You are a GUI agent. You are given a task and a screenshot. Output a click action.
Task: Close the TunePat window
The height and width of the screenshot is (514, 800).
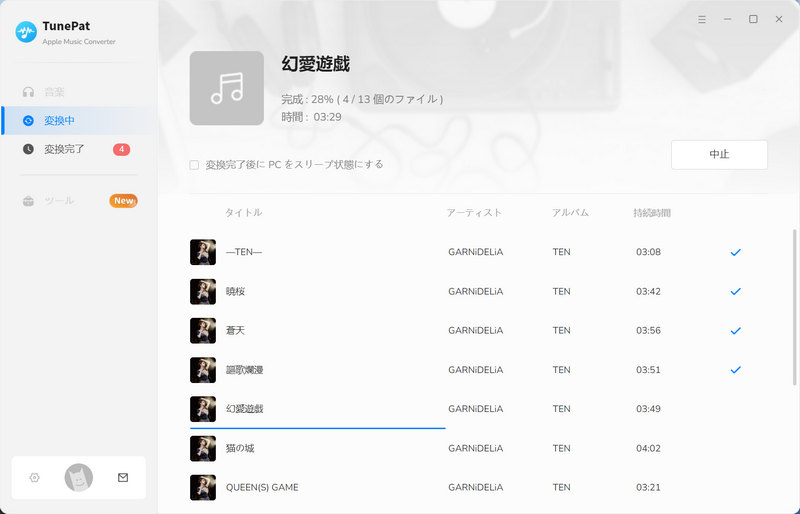779,19
